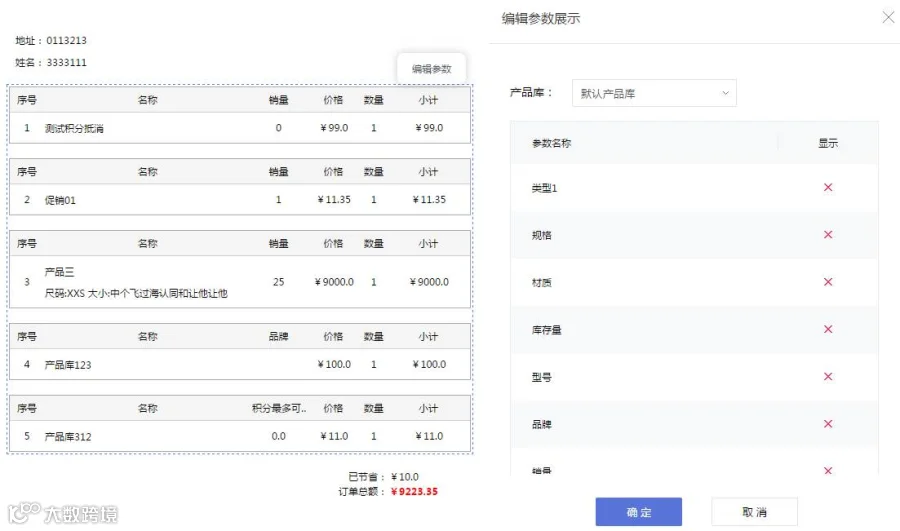Click the 姓名：3333111 line

tap(51, 62)
